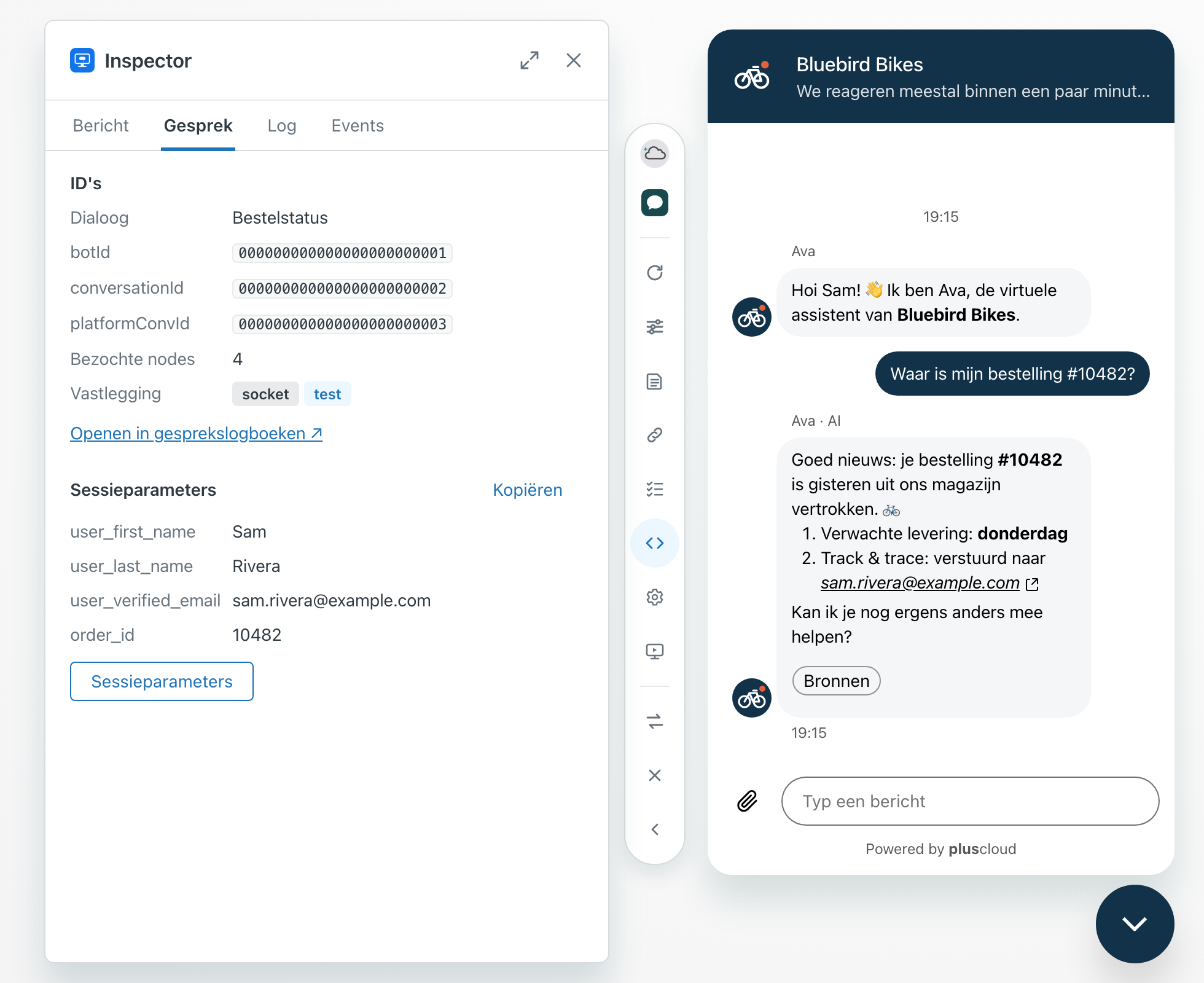Screen dimensions: 1204x983
Task: Click the monitor presentation icon in toolbar
Action: tap(655, 651)
